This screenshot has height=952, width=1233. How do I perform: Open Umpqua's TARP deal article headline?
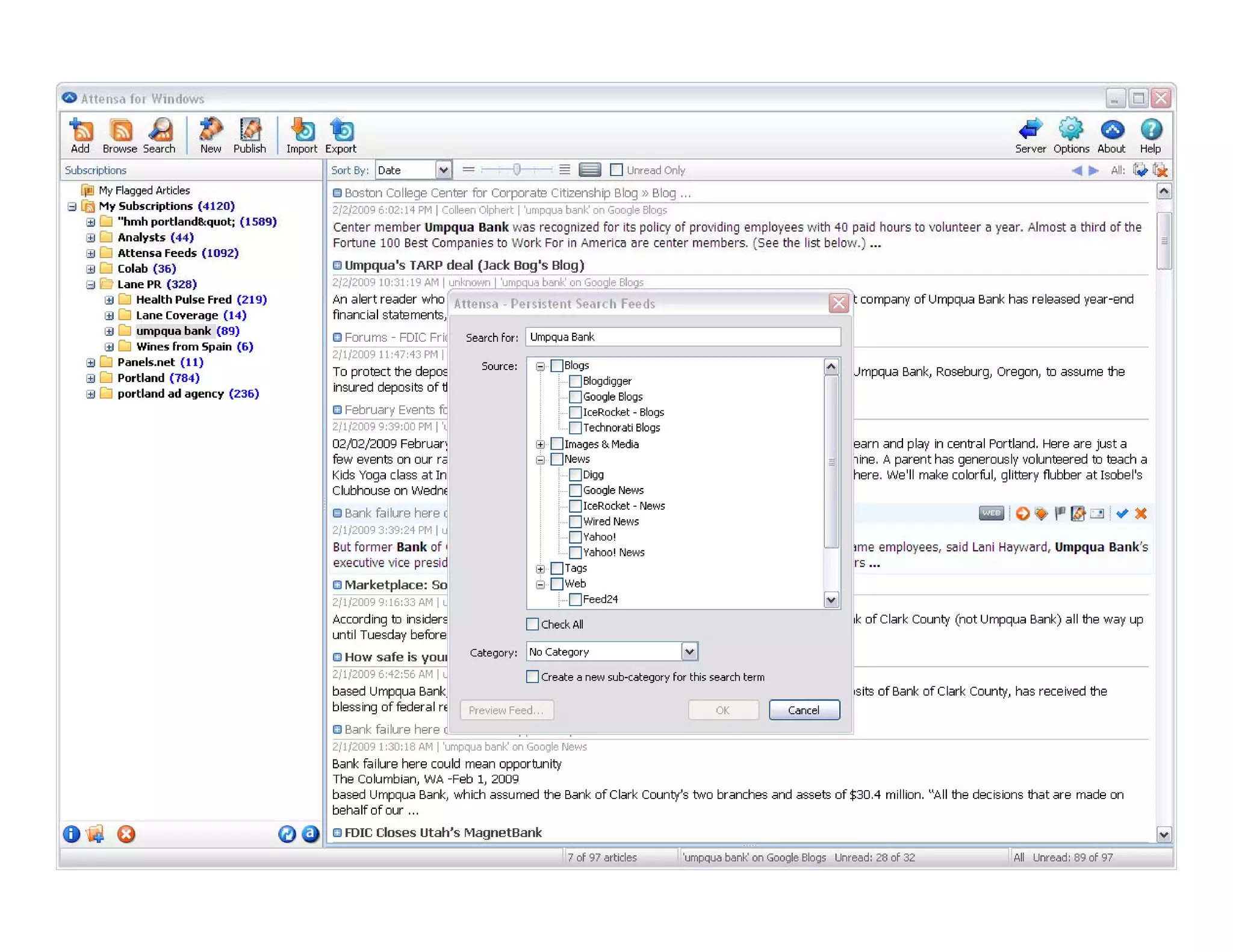(x=464, y=265)
